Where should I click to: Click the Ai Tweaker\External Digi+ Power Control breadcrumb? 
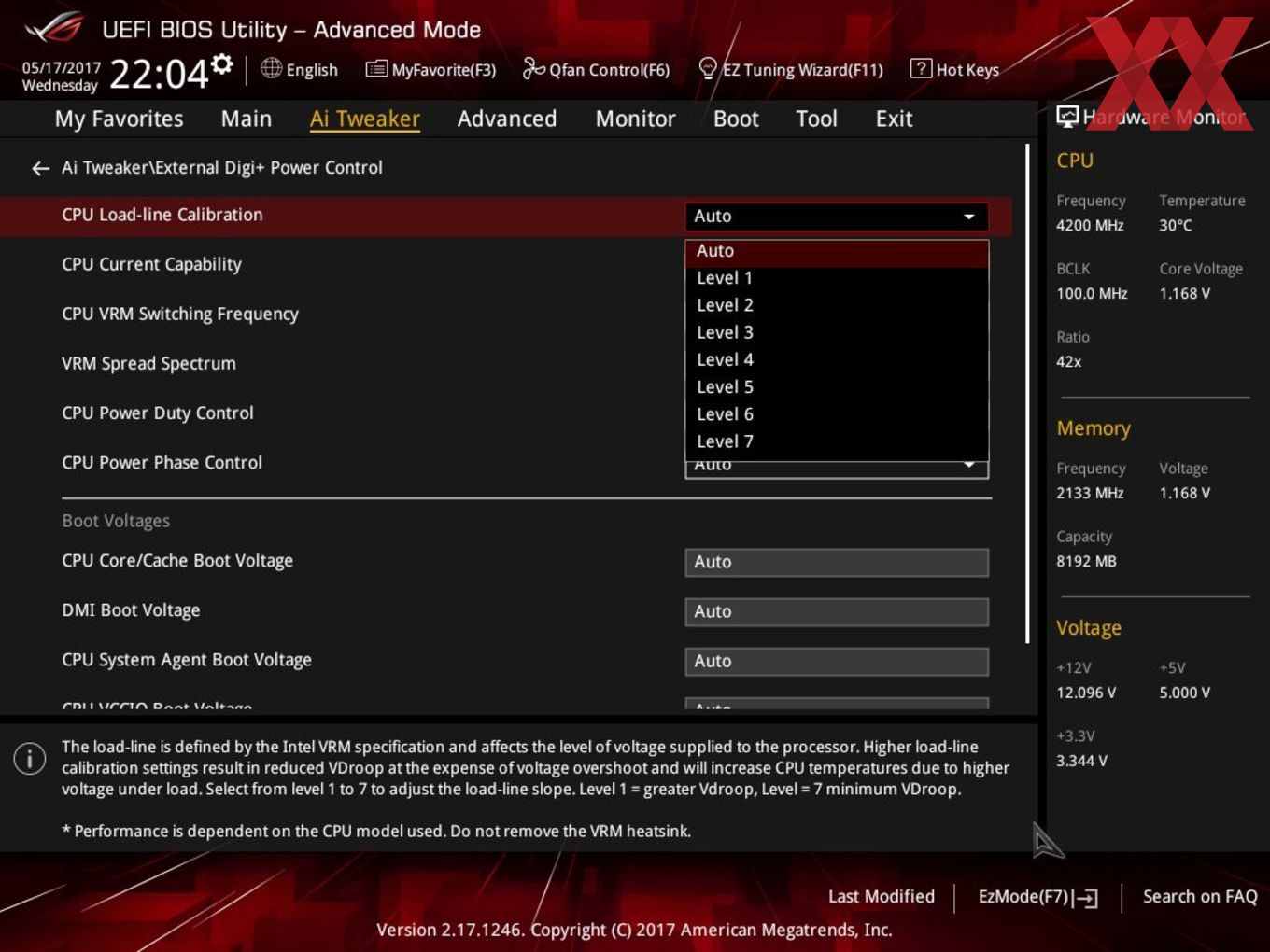[222, 168]
